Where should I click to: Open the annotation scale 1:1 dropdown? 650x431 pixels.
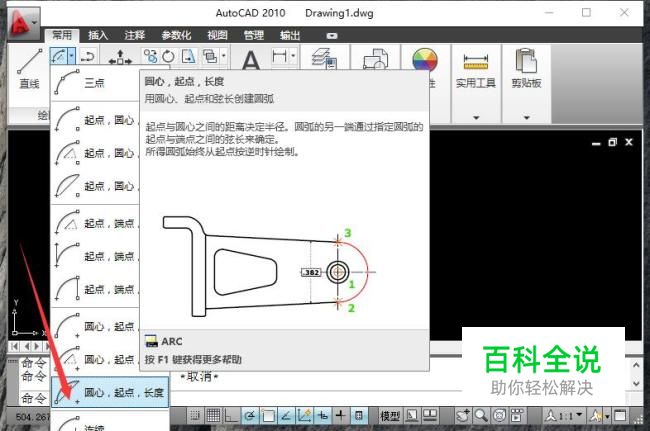[564, 415]
